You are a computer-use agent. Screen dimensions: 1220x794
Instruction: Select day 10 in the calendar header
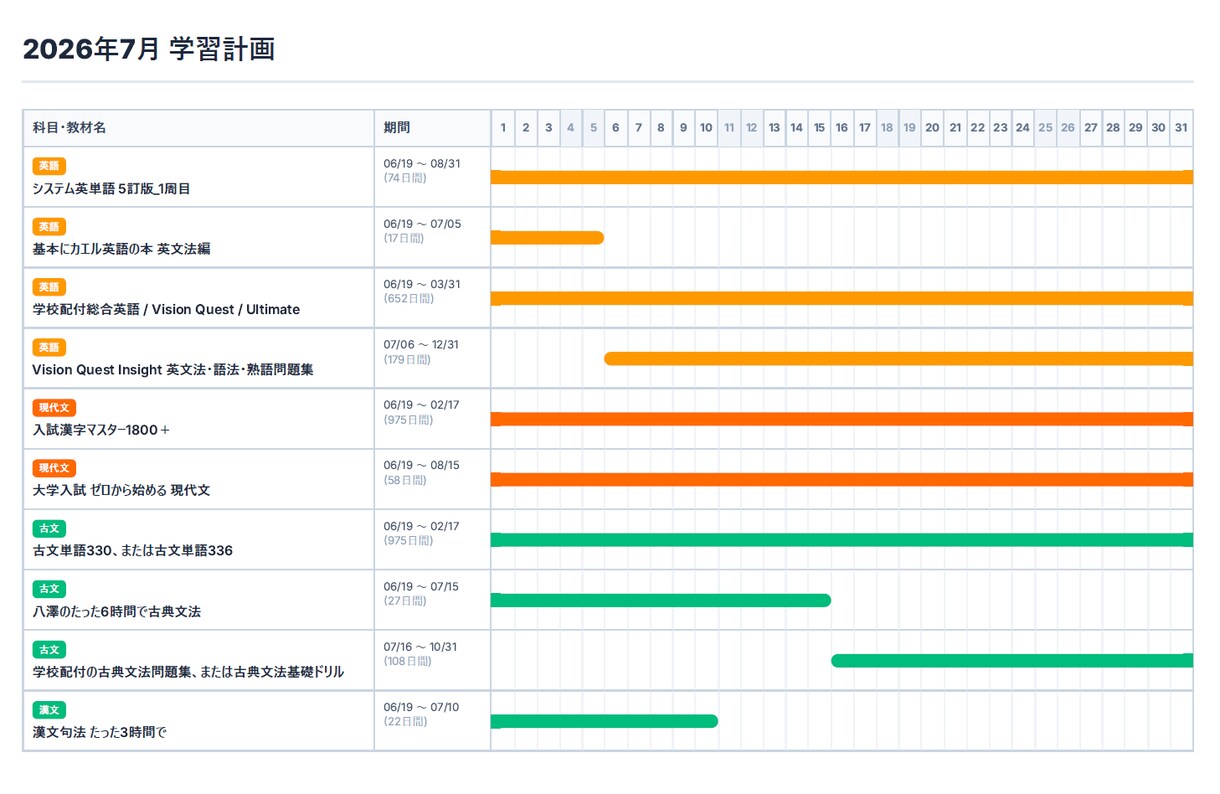(x=706, y=128)
